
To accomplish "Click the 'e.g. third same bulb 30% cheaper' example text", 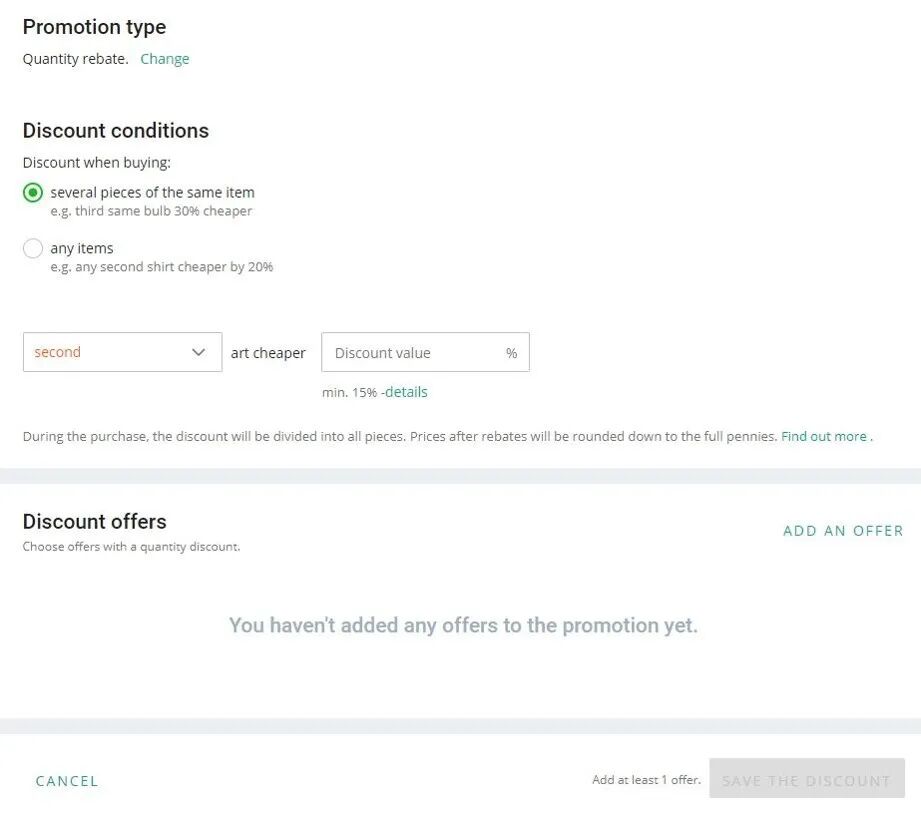I will [x=151, y=211].
